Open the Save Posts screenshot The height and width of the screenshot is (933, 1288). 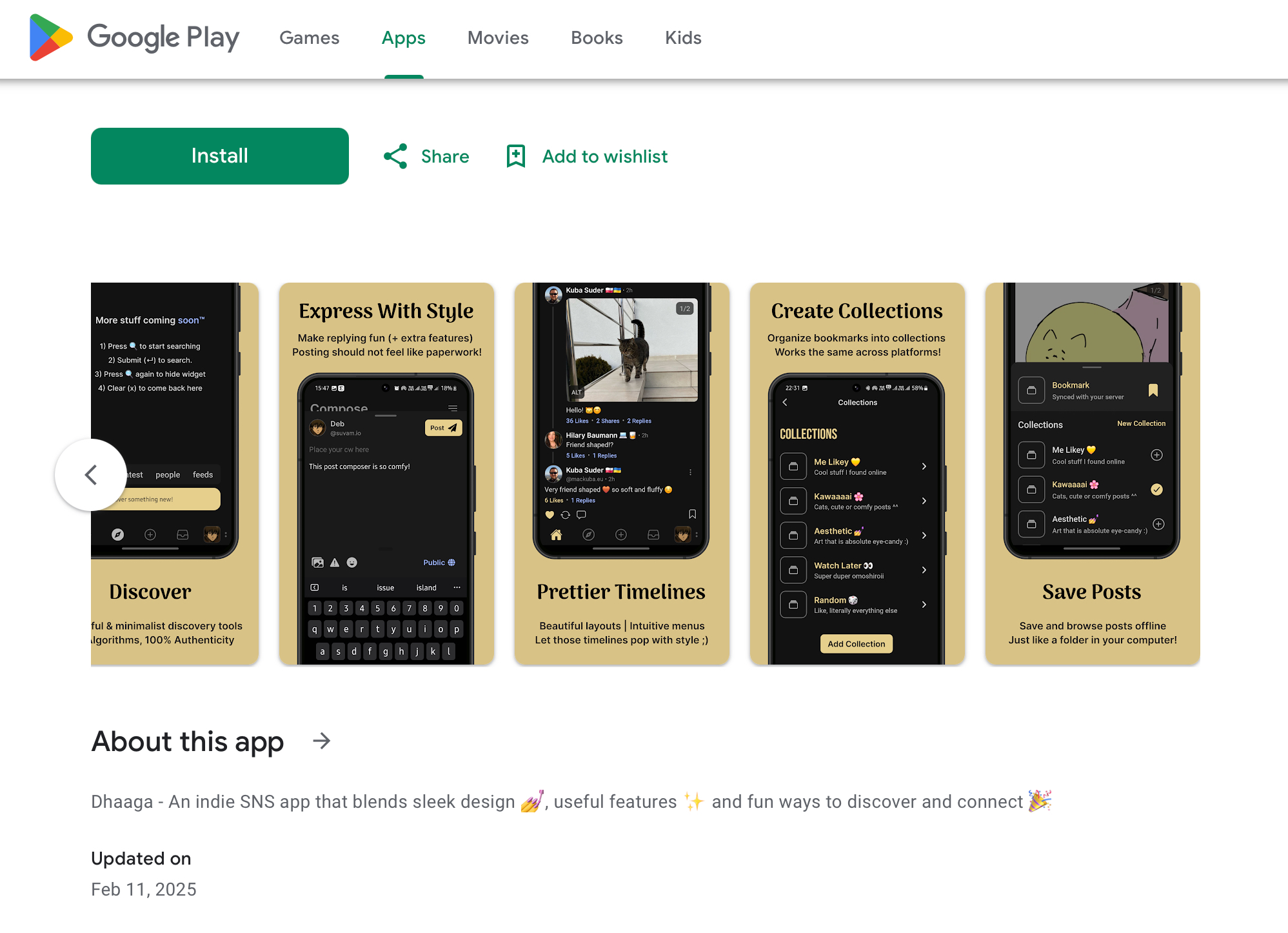click(x=1092, y=474)
